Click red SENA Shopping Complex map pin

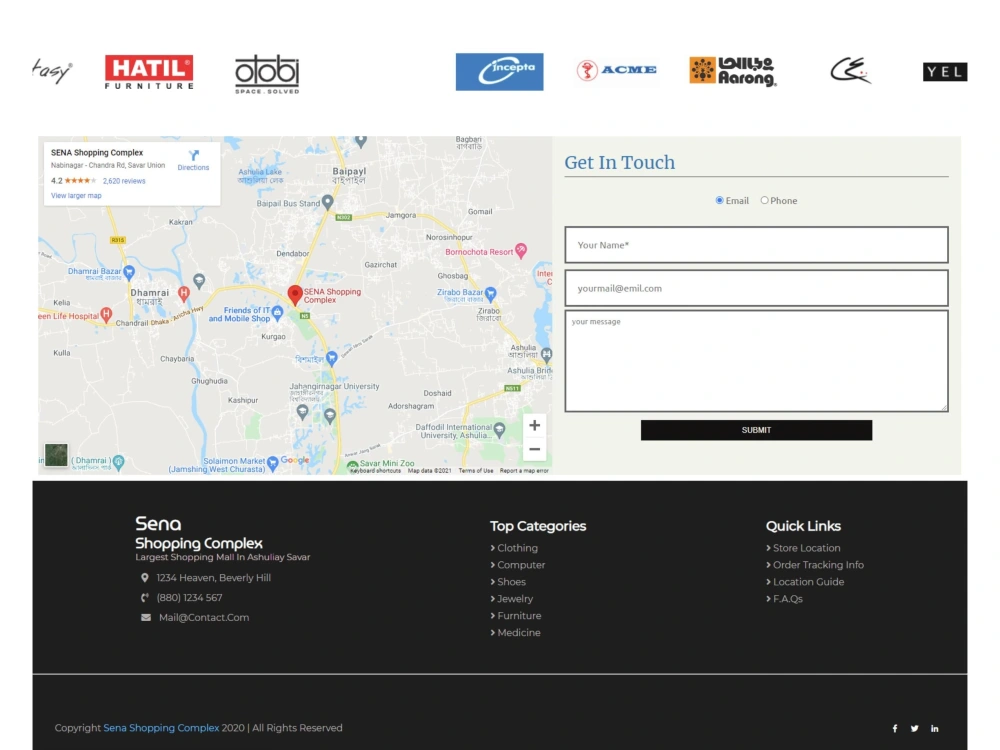coord(295,295)
